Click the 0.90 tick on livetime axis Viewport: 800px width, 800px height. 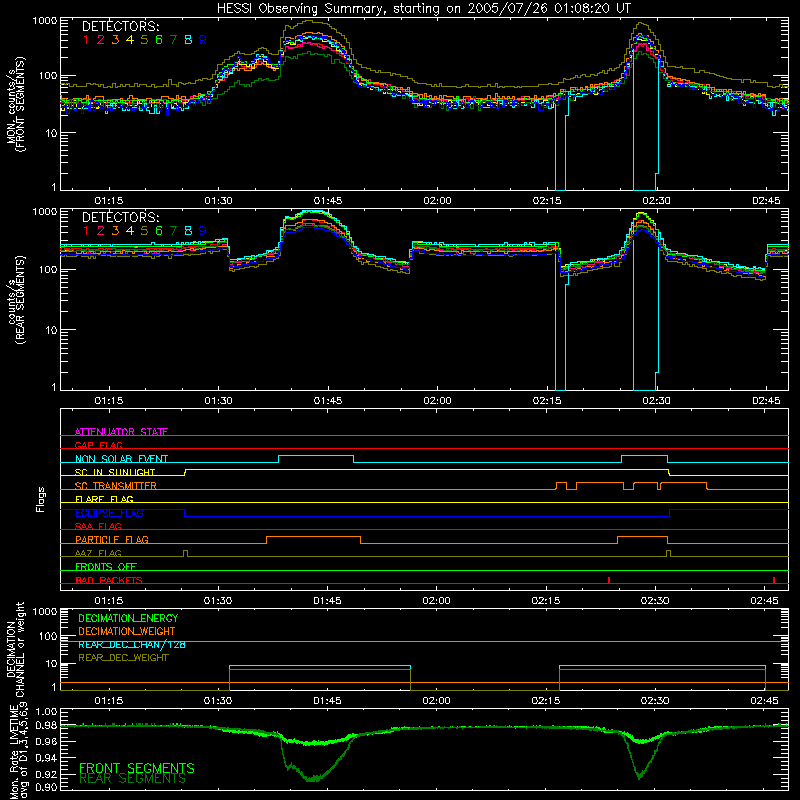click(47, 787)
